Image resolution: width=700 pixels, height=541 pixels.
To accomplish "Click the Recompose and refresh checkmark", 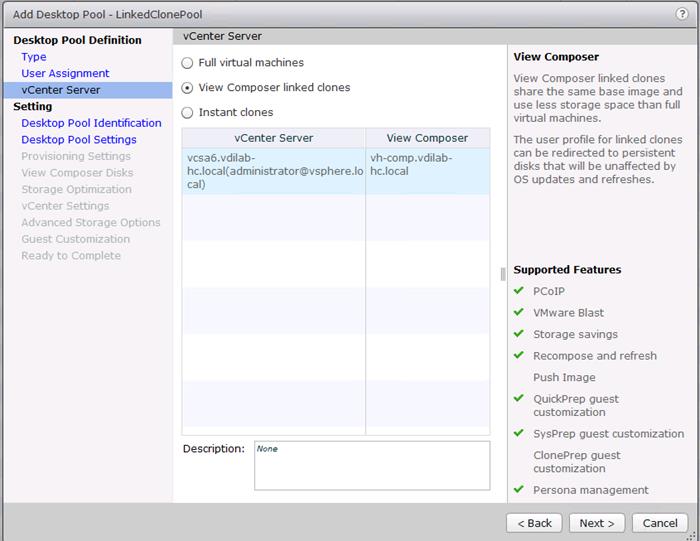I will click(519, 355).
